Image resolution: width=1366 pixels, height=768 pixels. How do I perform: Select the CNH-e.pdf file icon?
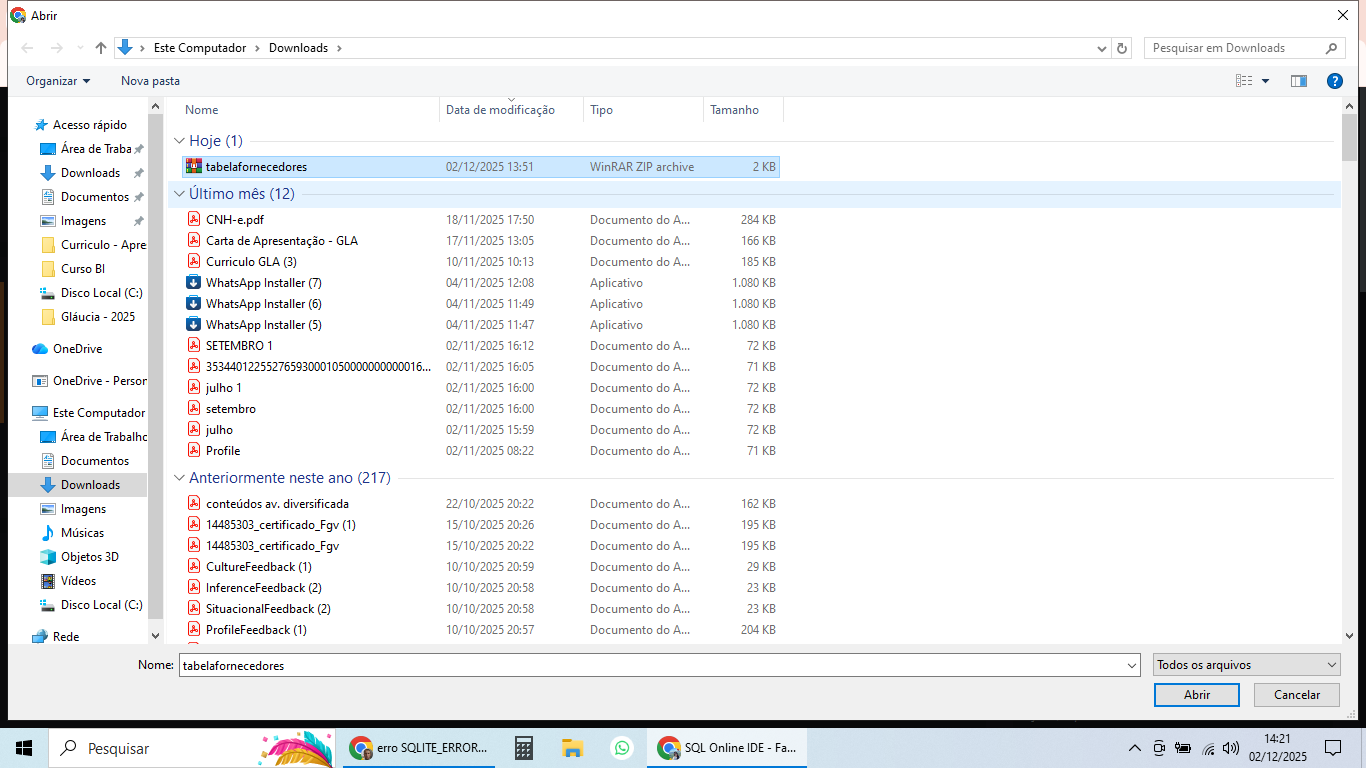(x=194, y=219)
